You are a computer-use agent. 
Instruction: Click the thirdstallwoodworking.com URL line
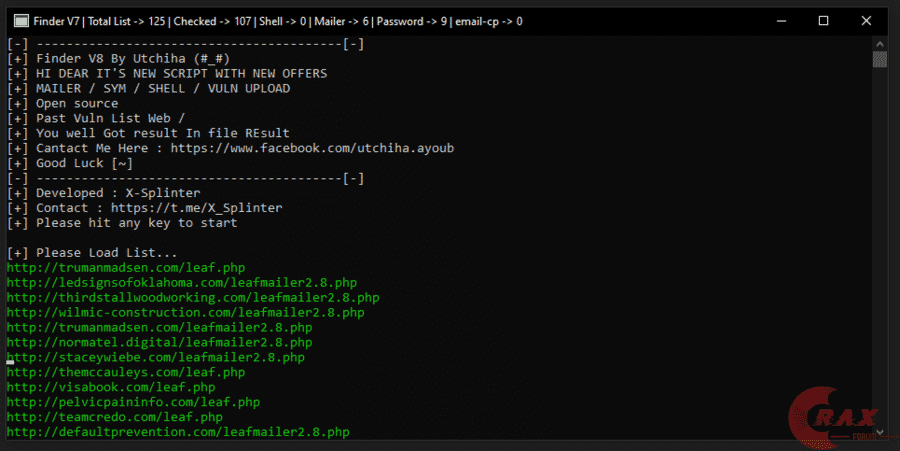[192, 298]
